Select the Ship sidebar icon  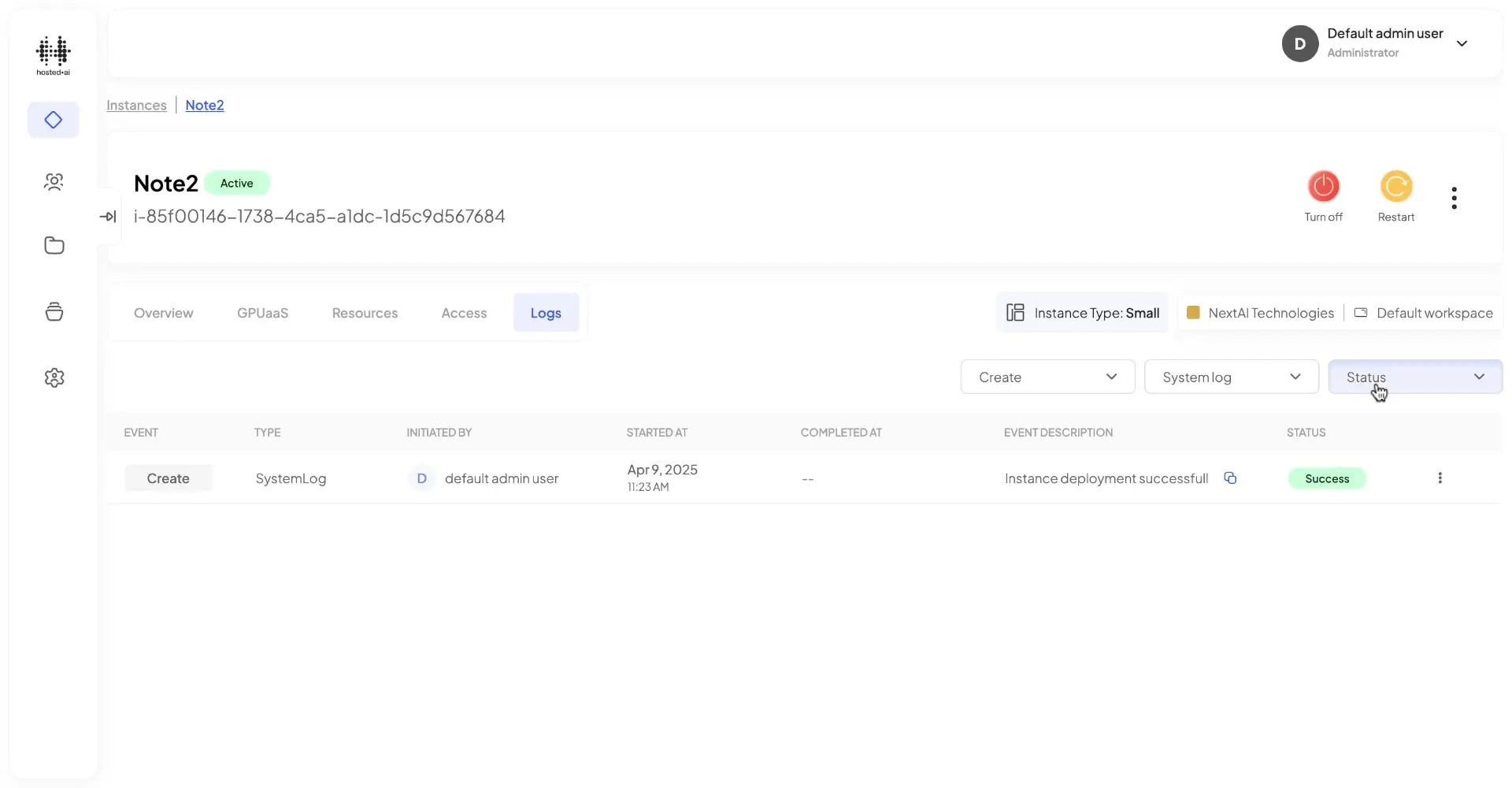click(x=54, y=311)
